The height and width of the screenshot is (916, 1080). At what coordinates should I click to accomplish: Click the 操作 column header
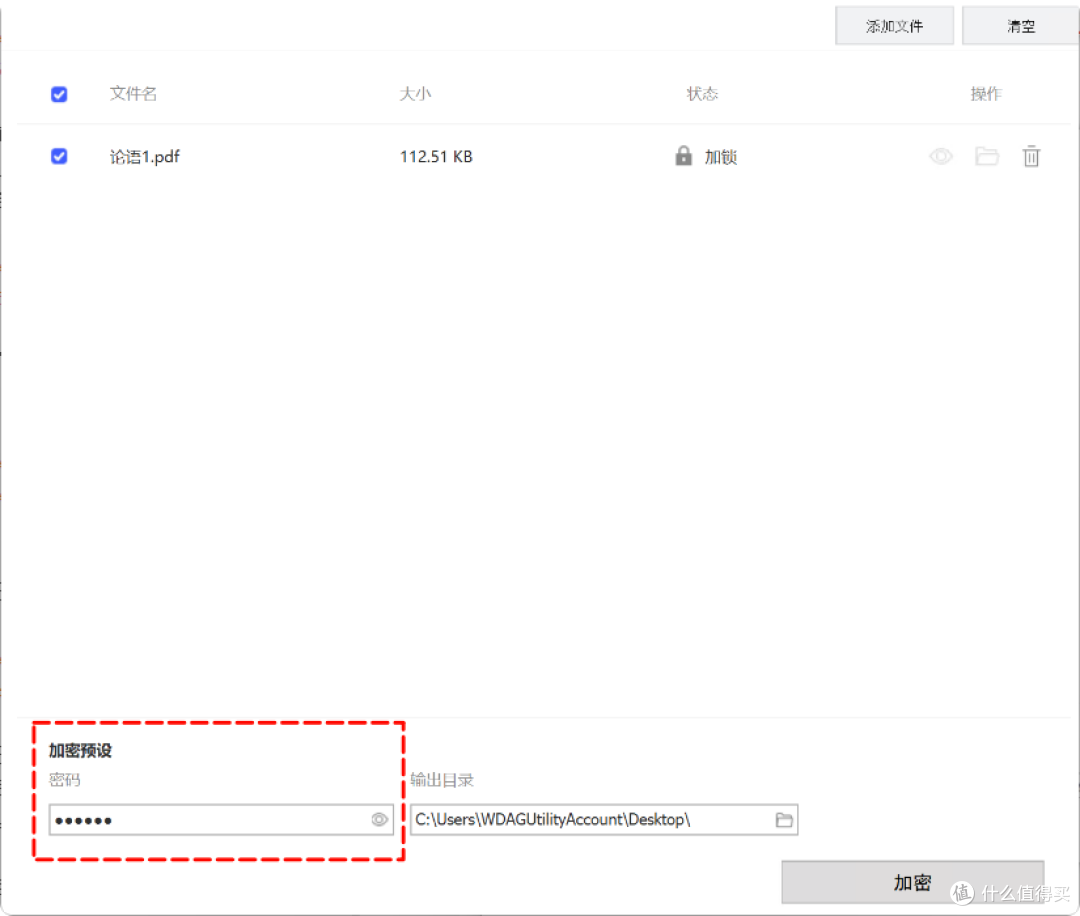pos(986,94)
